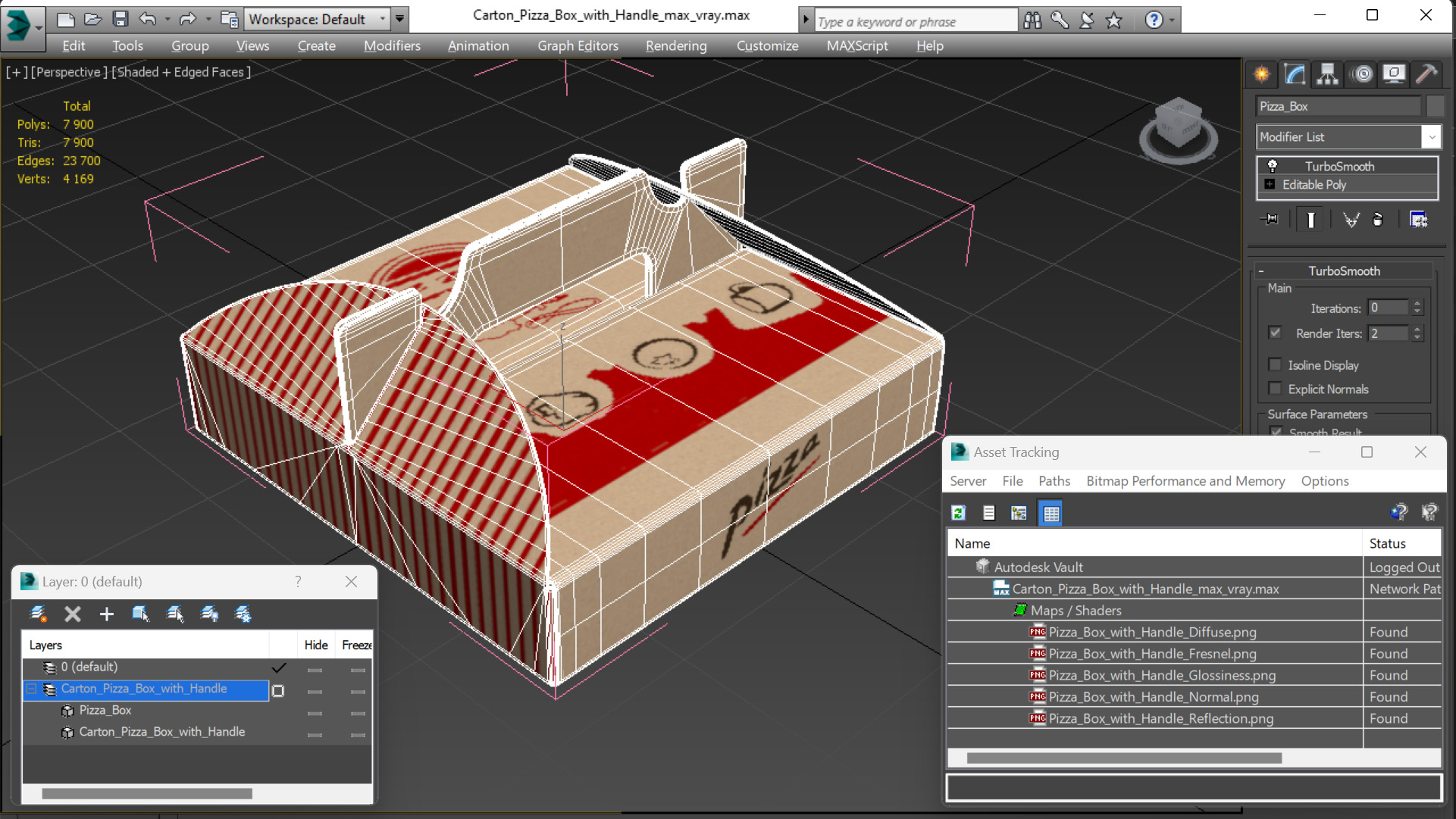Click the Pin Stack icon
Screen dimensions: 1456x819
1270,220
